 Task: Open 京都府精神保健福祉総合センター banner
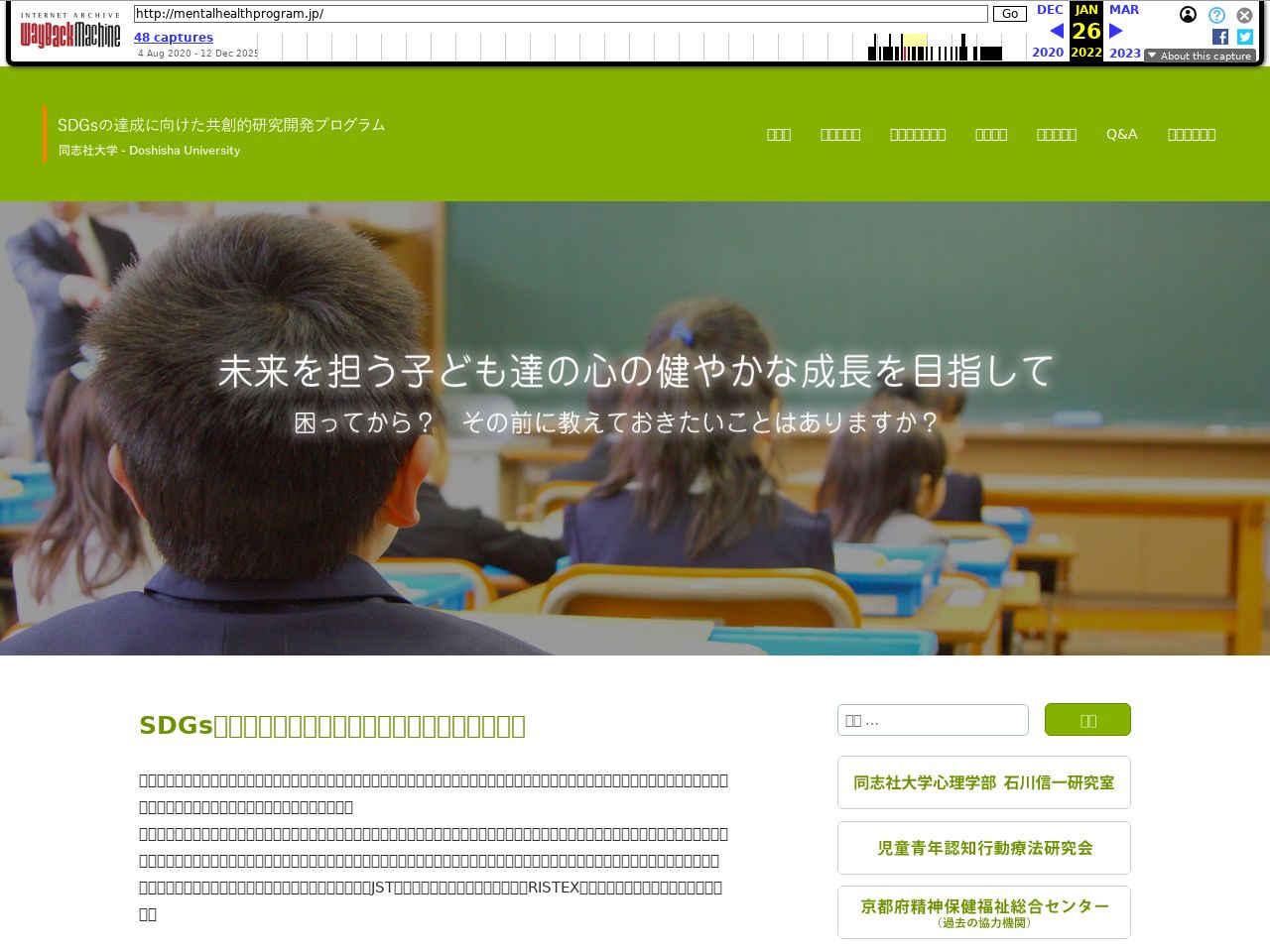point(984,912)
